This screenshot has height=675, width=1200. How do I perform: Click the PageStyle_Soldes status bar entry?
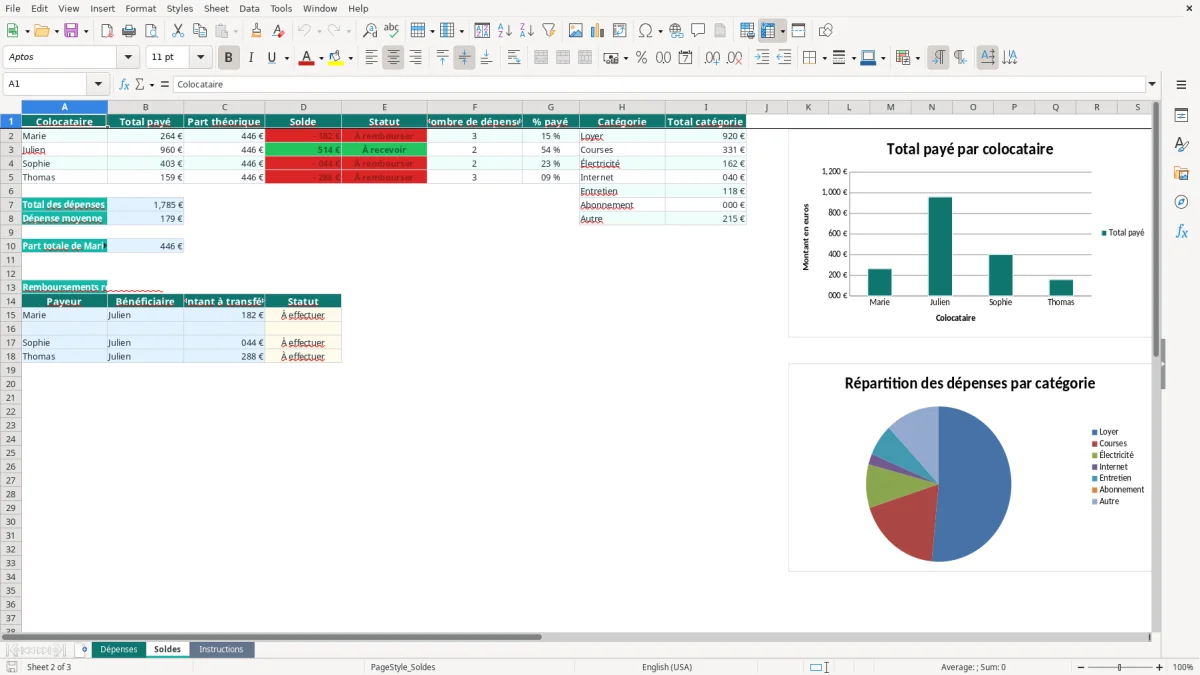pyautogui.click(x=403, y=667)
